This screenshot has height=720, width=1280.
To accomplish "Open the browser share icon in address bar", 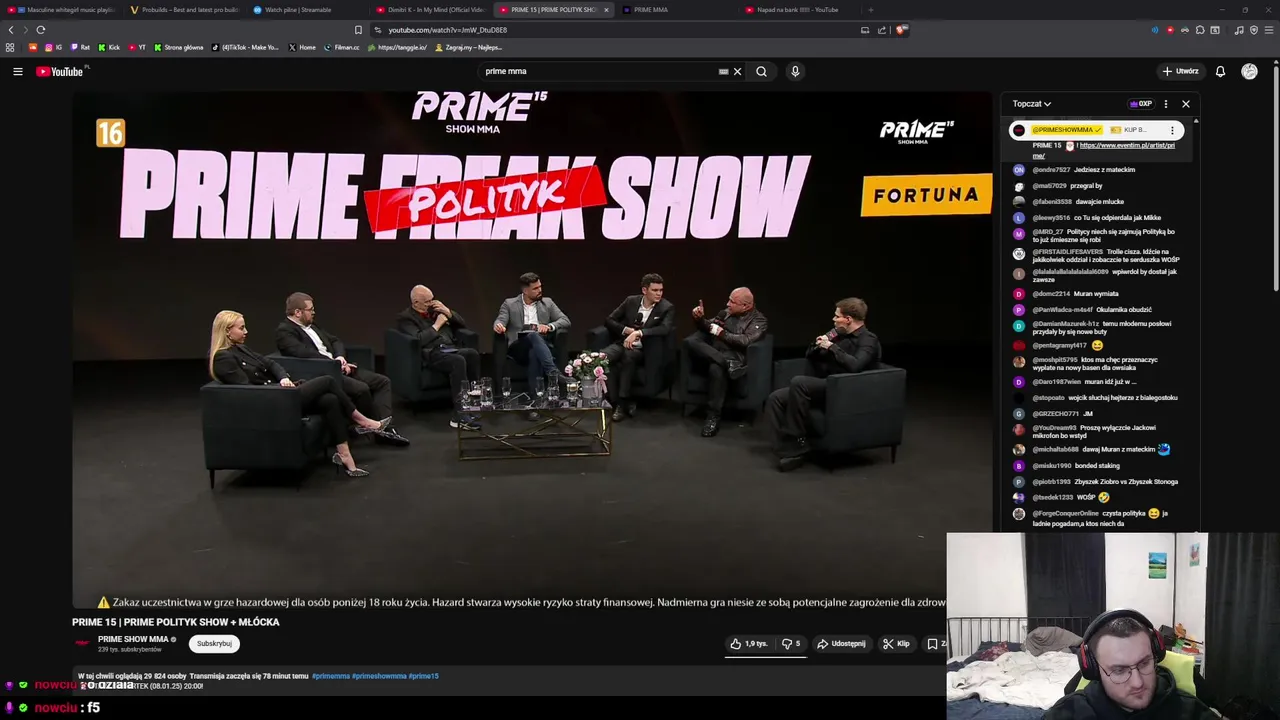I will pyautogui.click(x=882, y=30).
